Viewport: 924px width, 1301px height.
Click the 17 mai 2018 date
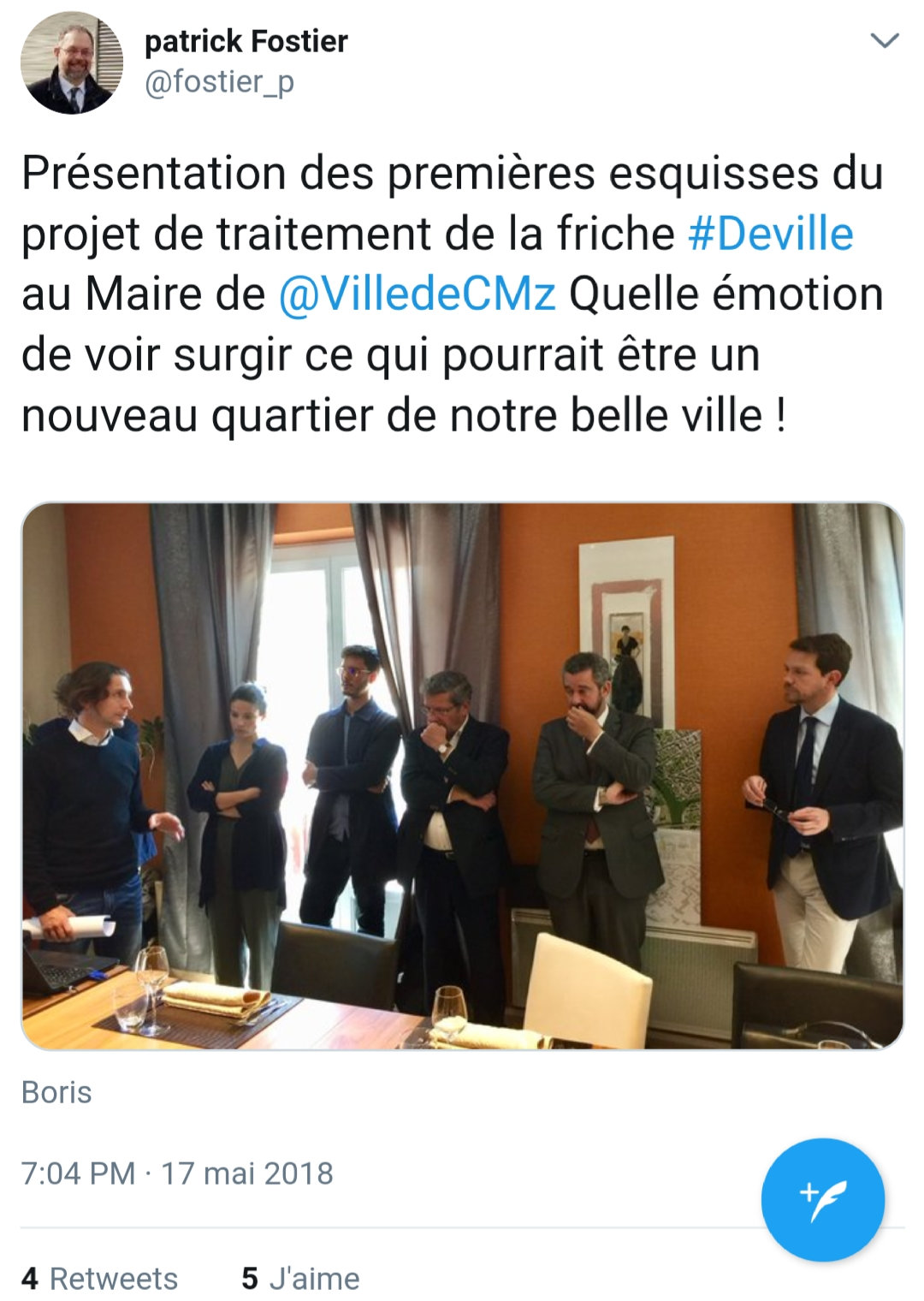[247, 1173]
